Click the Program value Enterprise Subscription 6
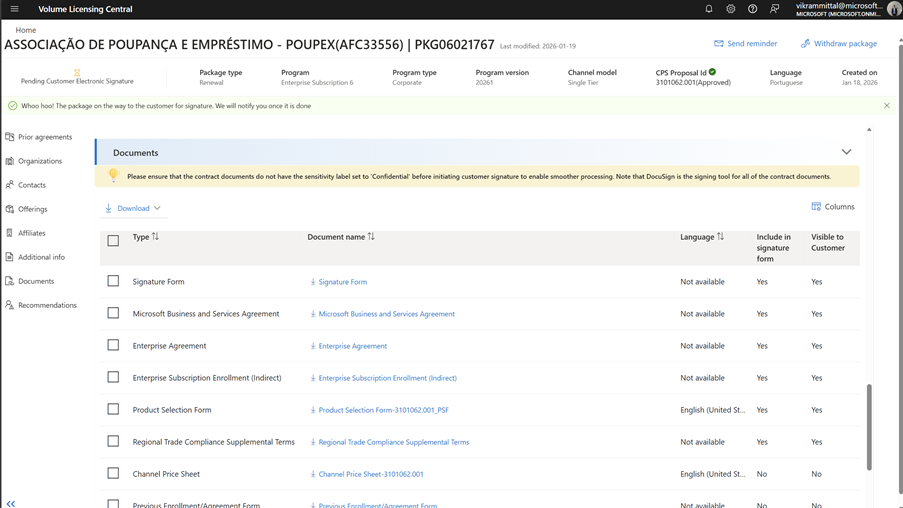 [x=317, y=82]
